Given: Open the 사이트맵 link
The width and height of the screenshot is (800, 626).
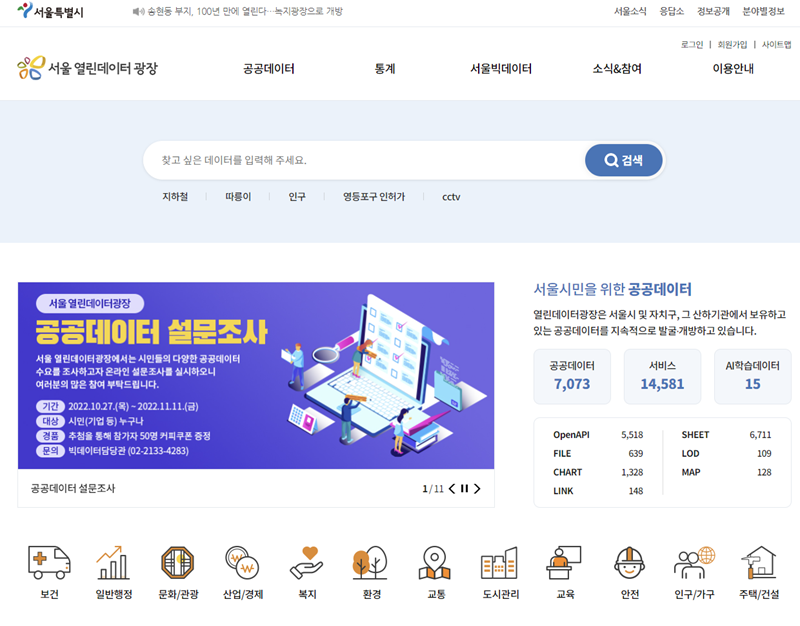Looking at the screenshot, I should pyautogui.click(x=776, y=44).
